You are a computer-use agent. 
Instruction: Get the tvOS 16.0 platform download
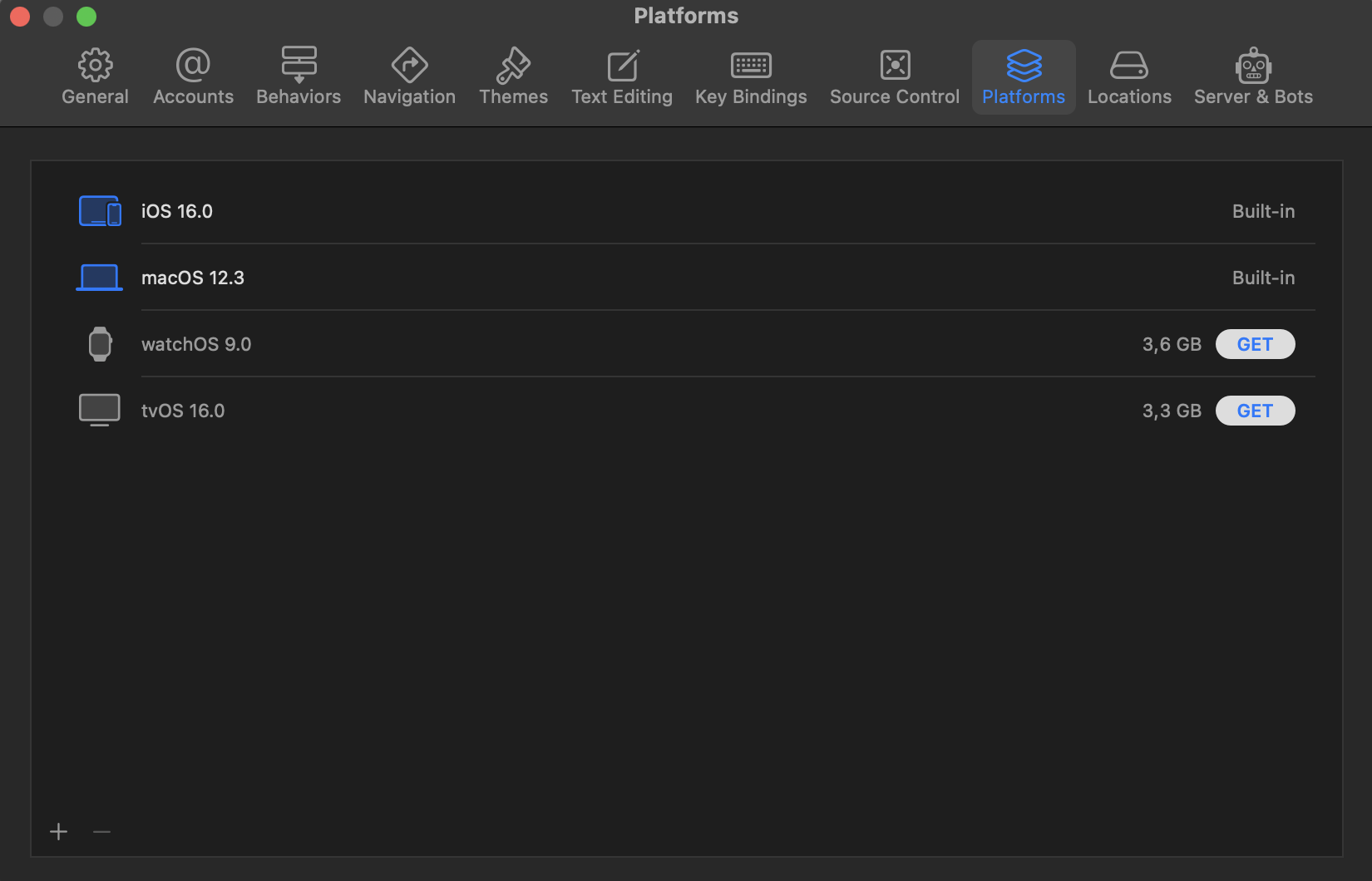tap(1256, 411)
